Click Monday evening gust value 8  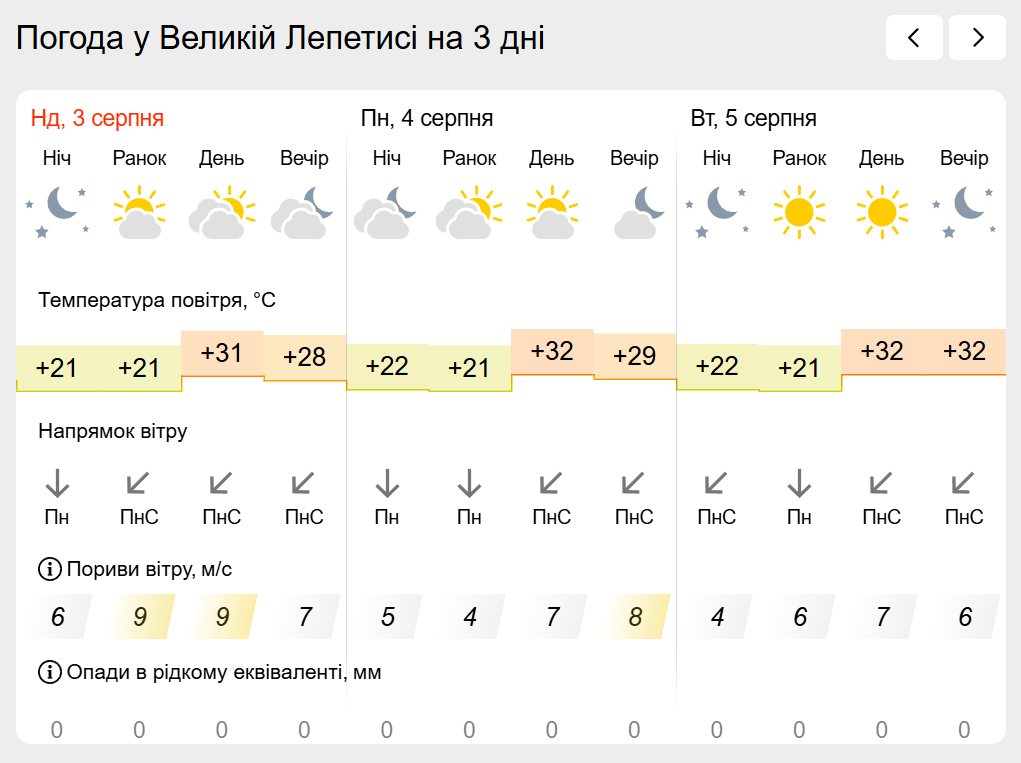(x=636, y=617)
